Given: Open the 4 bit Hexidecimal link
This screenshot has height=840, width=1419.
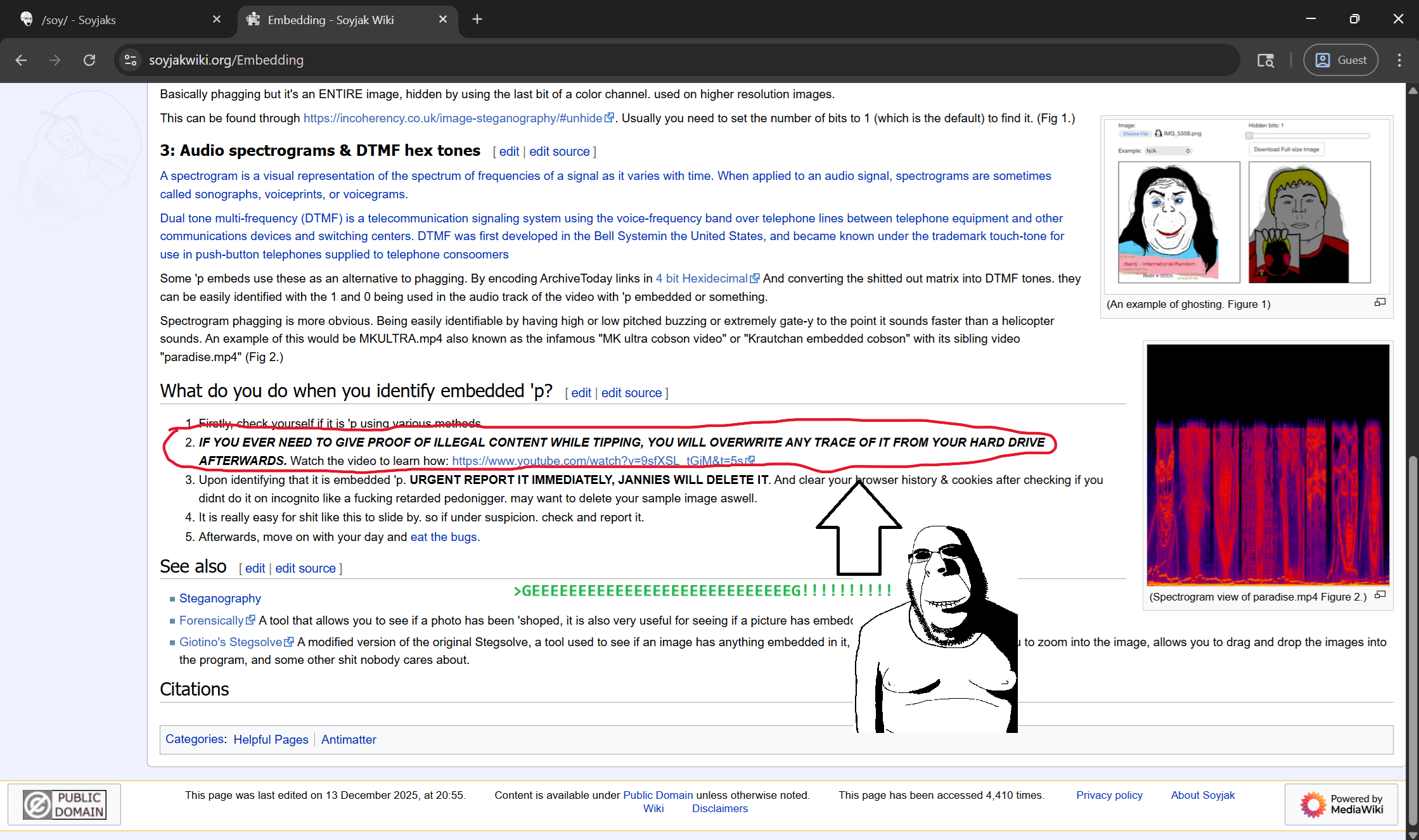Looking at the screenshot, I should click(702, 279).
